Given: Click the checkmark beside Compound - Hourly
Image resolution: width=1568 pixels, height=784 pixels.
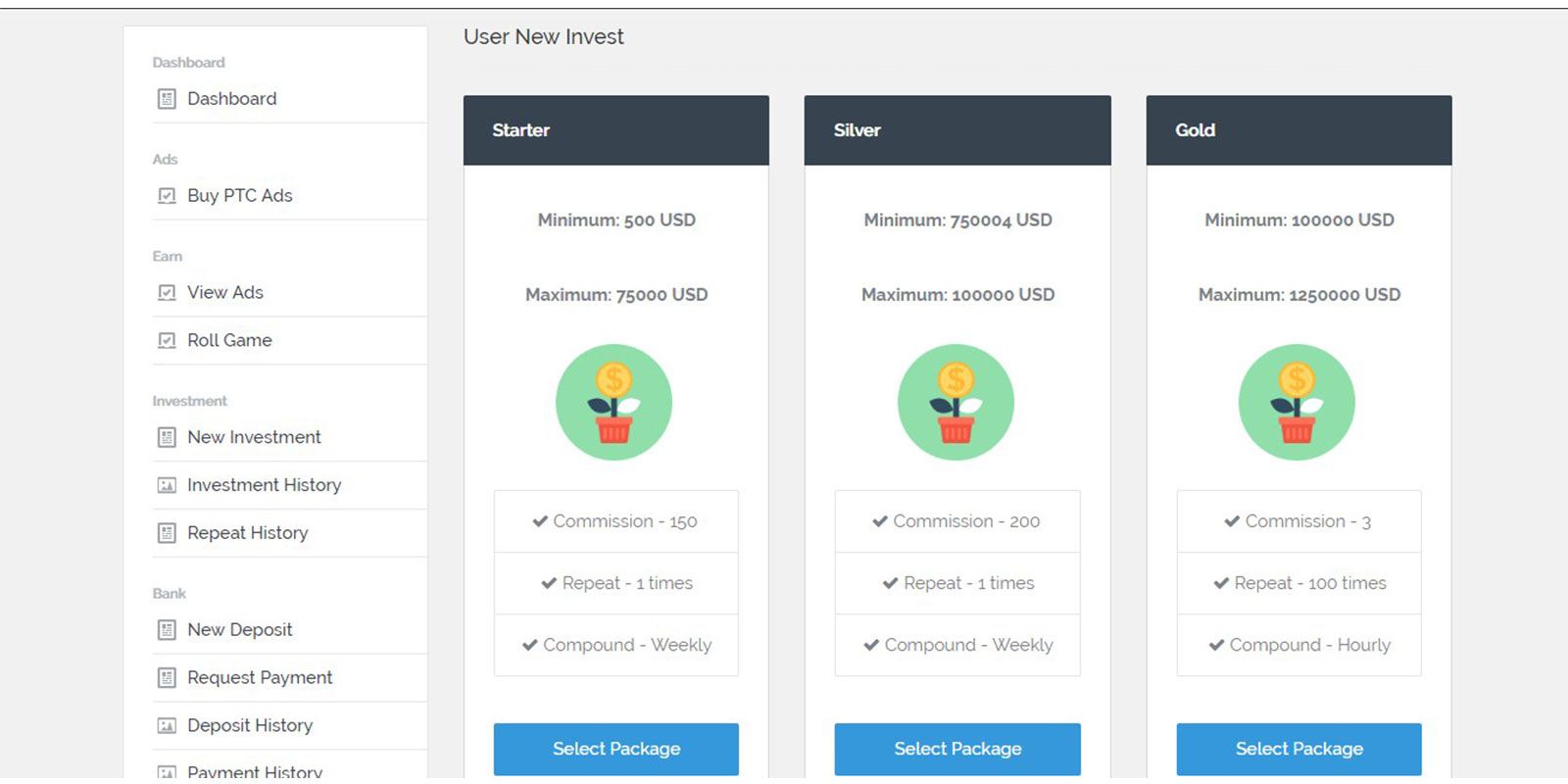Looking at the screenshot, I should [x=1216, y=645].
